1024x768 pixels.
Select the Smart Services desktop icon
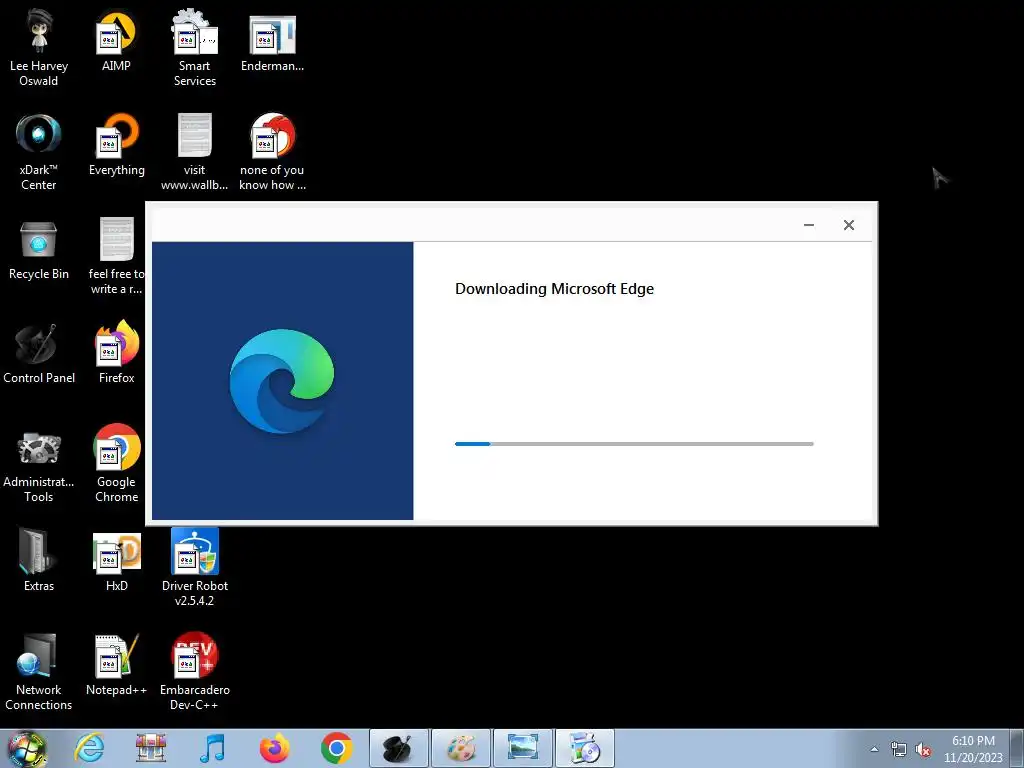(195, 48)
